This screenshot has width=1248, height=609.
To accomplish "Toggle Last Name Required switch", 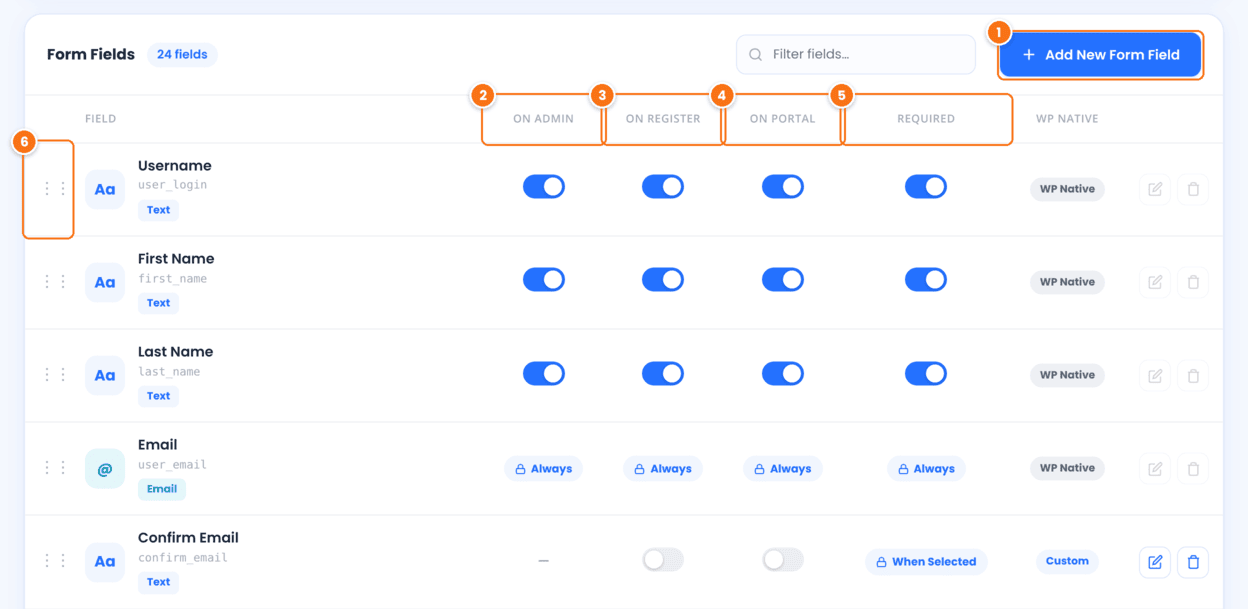I will [926, 373].
